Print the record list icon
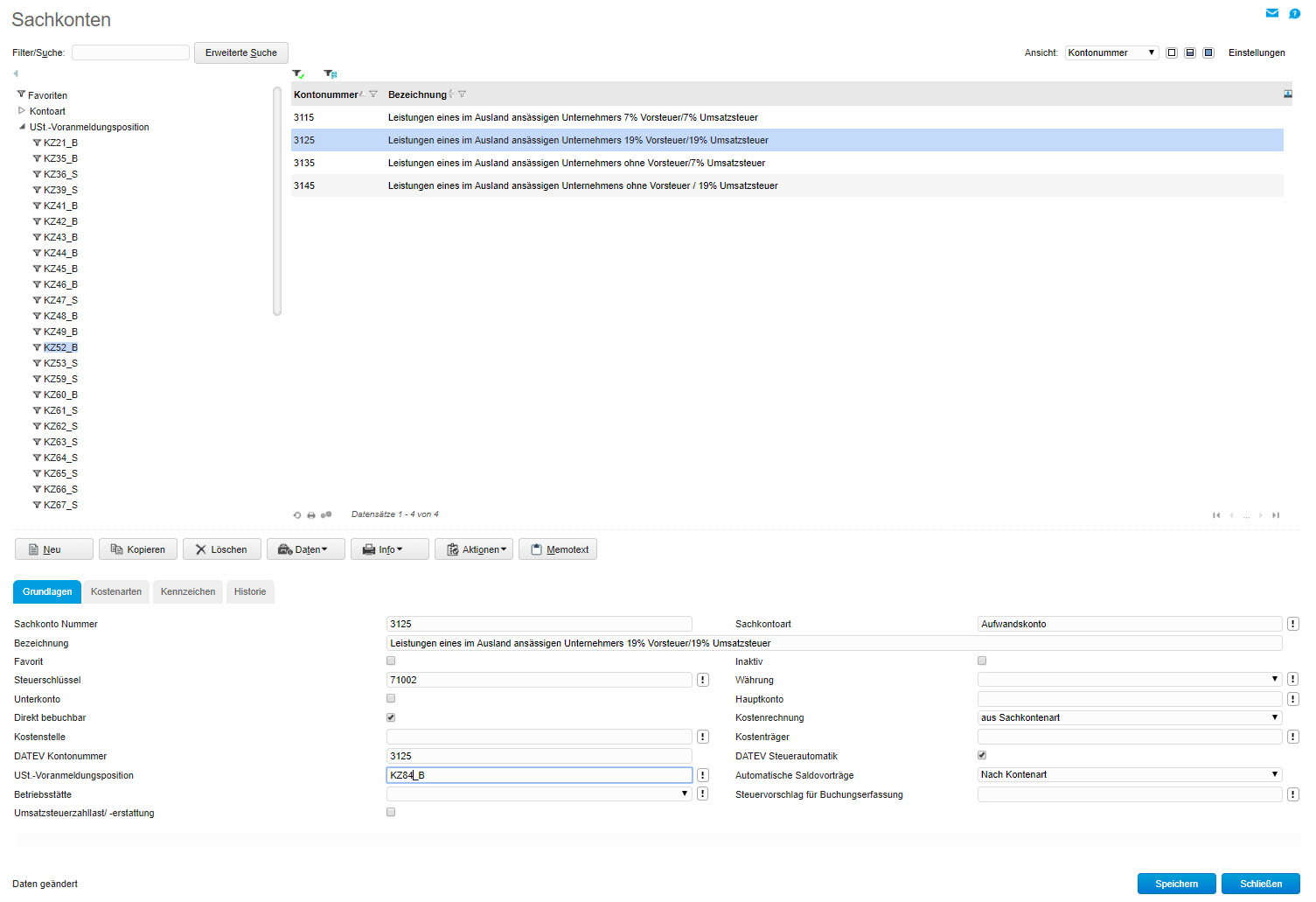1316x902 pixels. click(311, 515)
